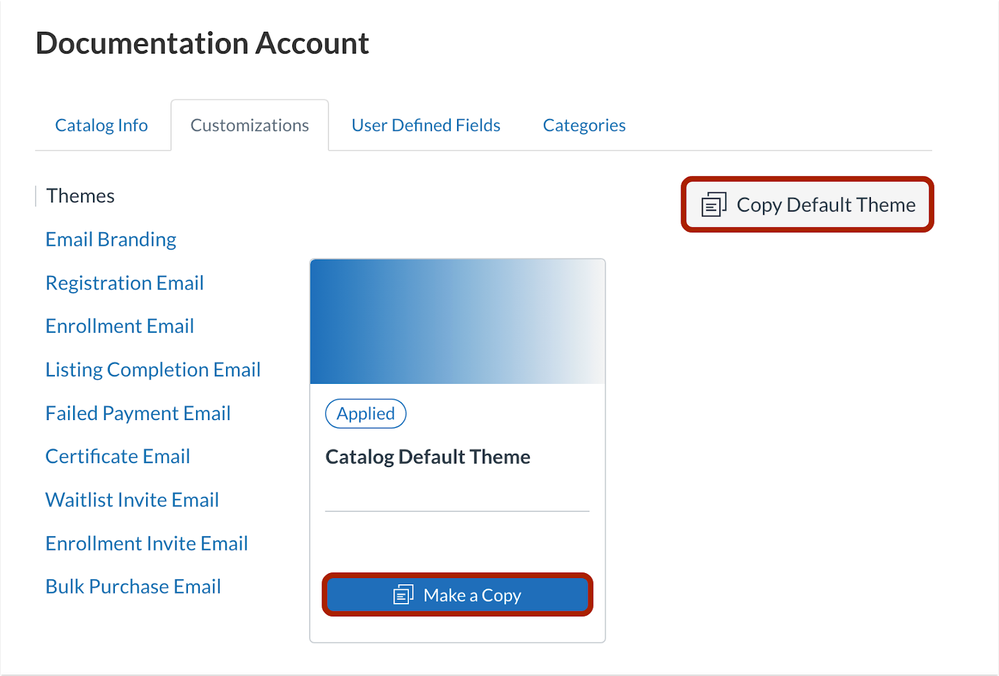
Task: Switch to User Defined Fields tab
Action: (x=426, y=125)
